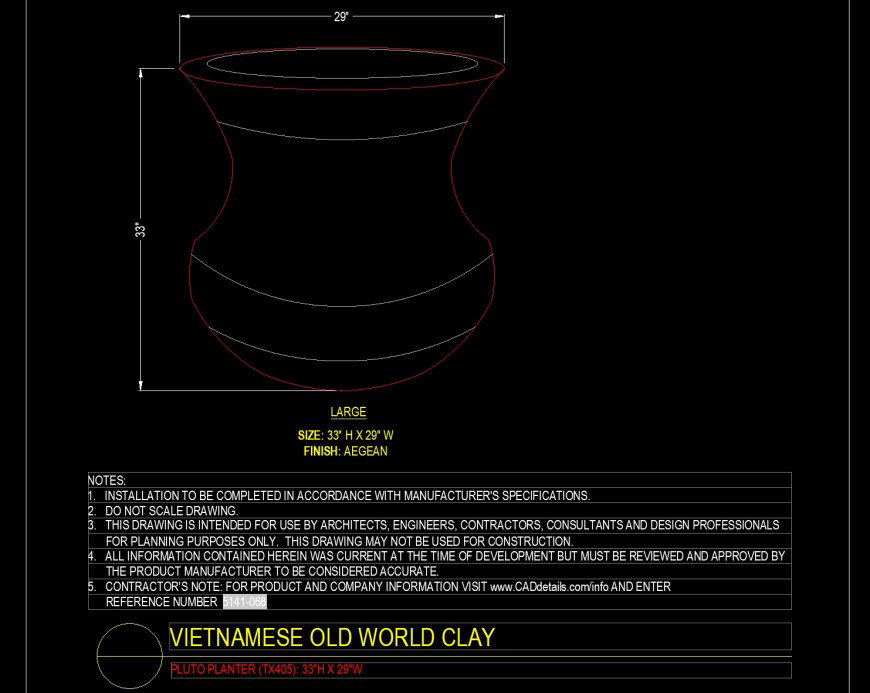Click the NOTES: heading
Viewport: 870px width, 693px height.
(107, 480)
